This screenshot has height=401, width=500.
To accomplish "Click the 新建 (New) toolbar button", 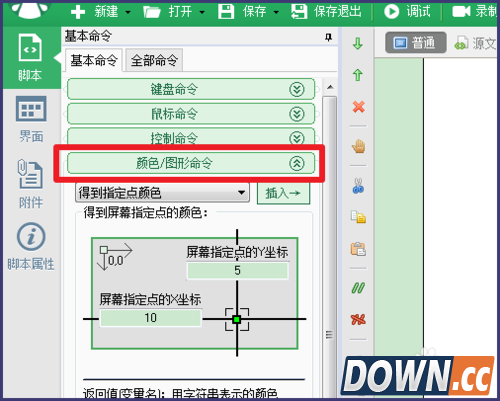I will [95, 11].
